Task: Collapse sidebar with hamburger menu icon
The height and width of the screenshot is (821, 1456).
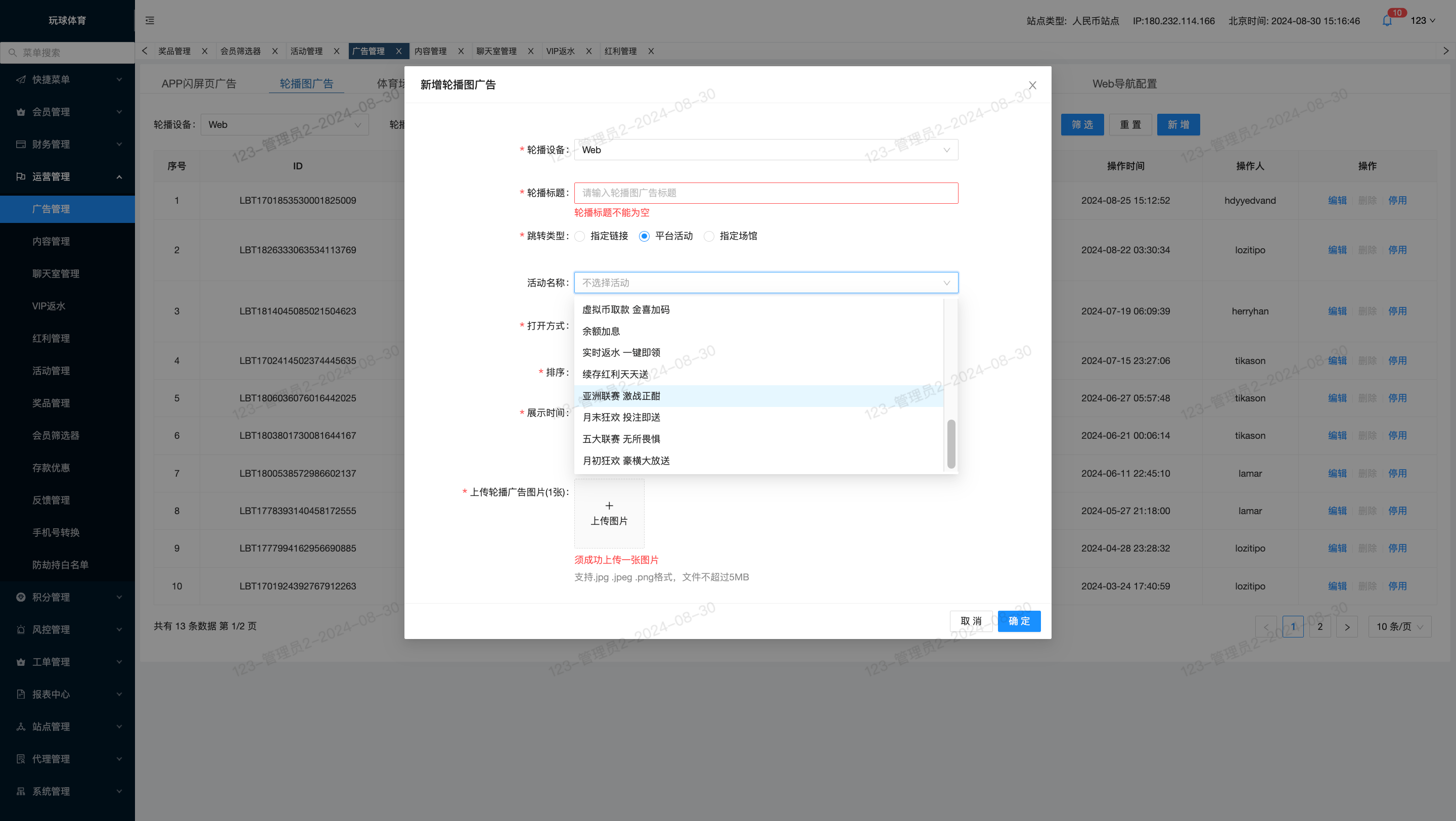Action: click(150, 20)
